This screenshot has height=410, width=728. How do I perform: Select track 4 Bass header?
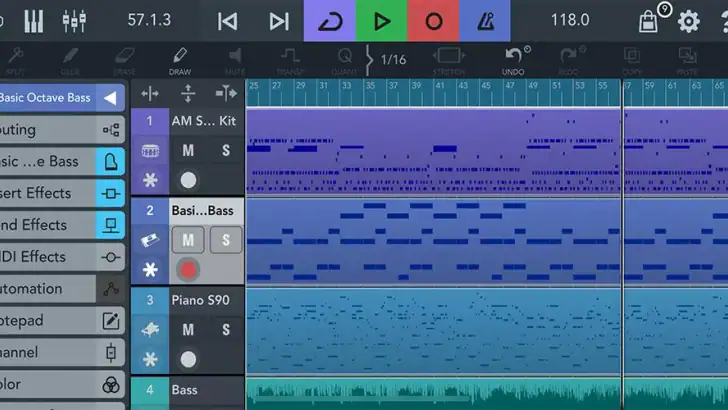click(x=188, y=390)
